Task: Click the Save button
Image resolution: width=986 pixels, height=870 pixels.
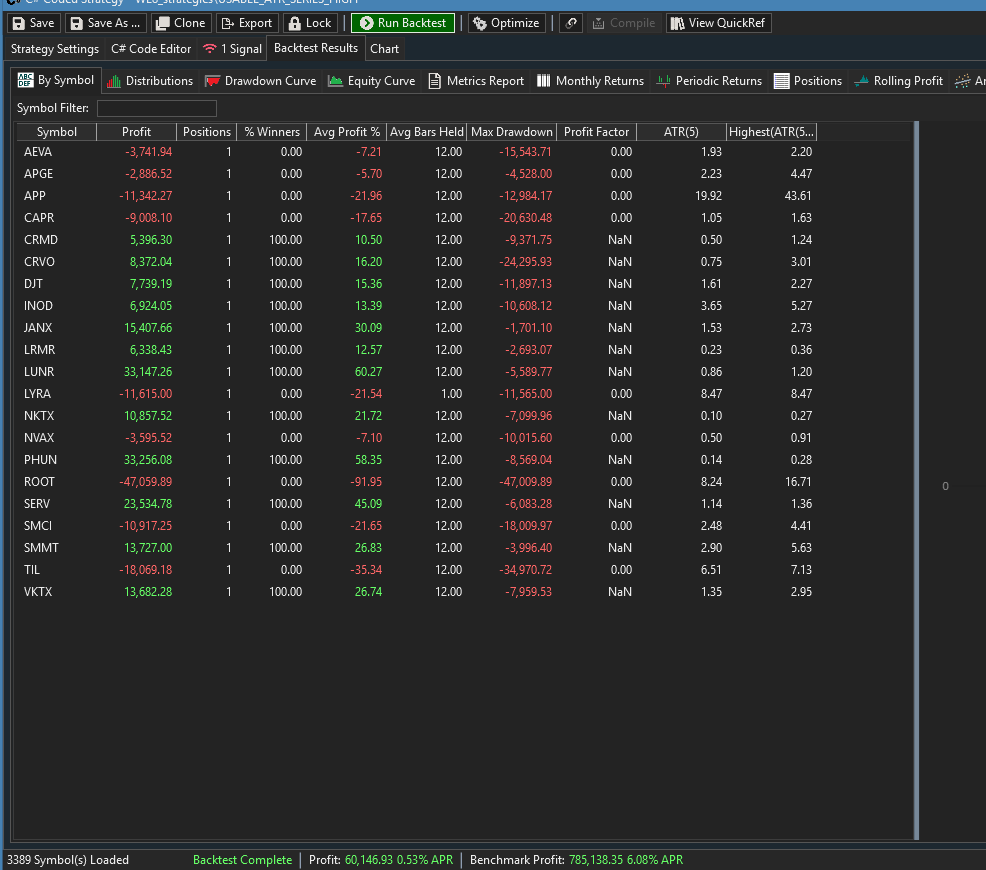Action: tap(34, 23)
